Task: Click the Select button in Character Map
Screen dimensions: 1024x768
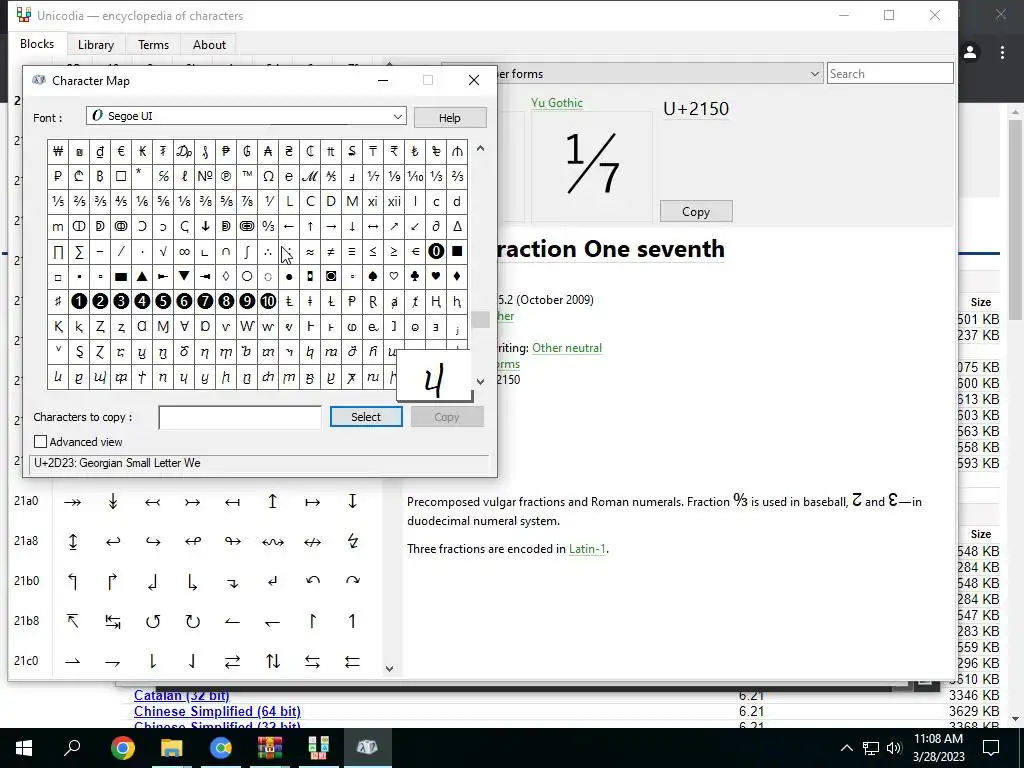Action: point(366,417)
